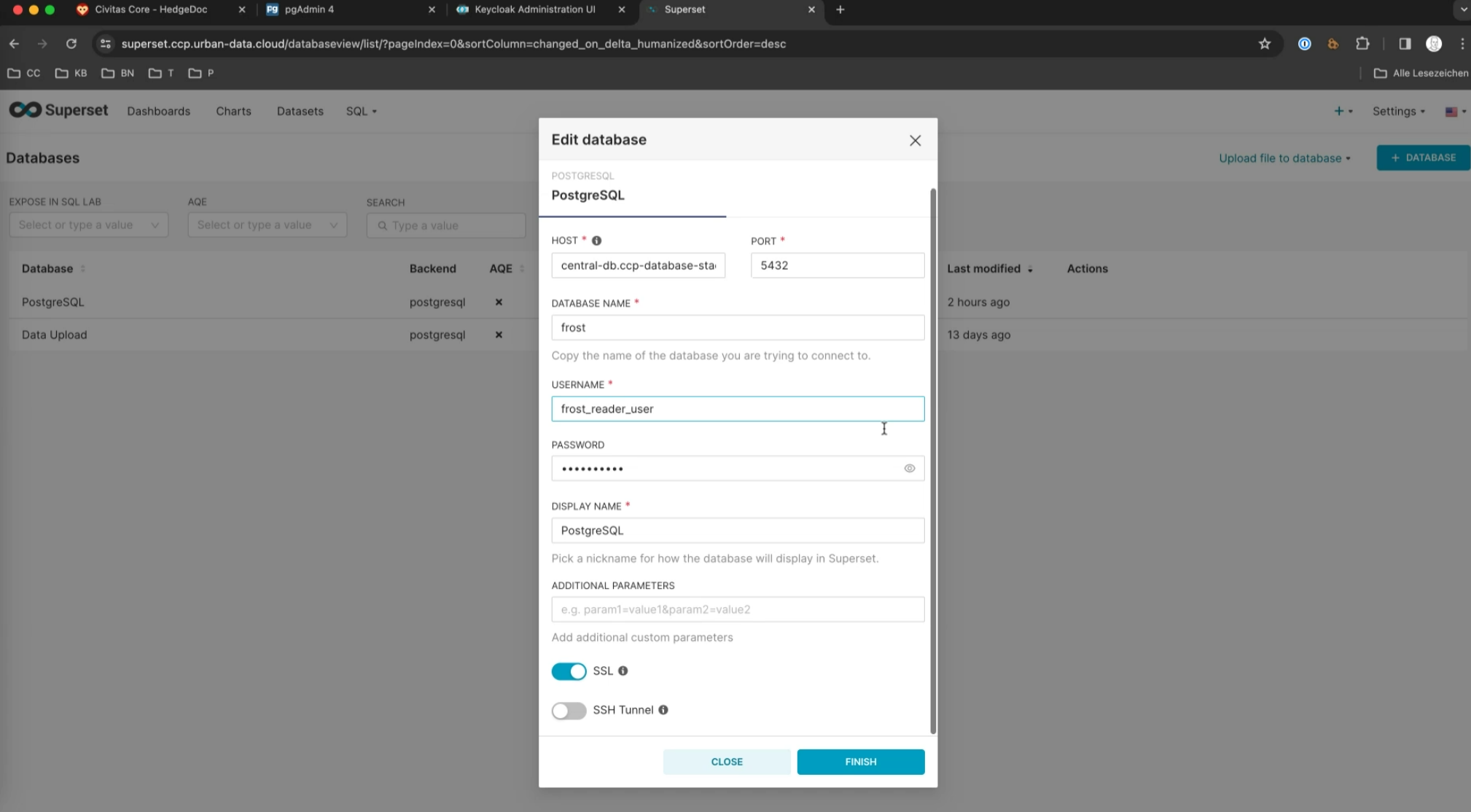1471x812 pixels.
Task: Click the 13 days ago cell
Action: [x=979, y=335]
